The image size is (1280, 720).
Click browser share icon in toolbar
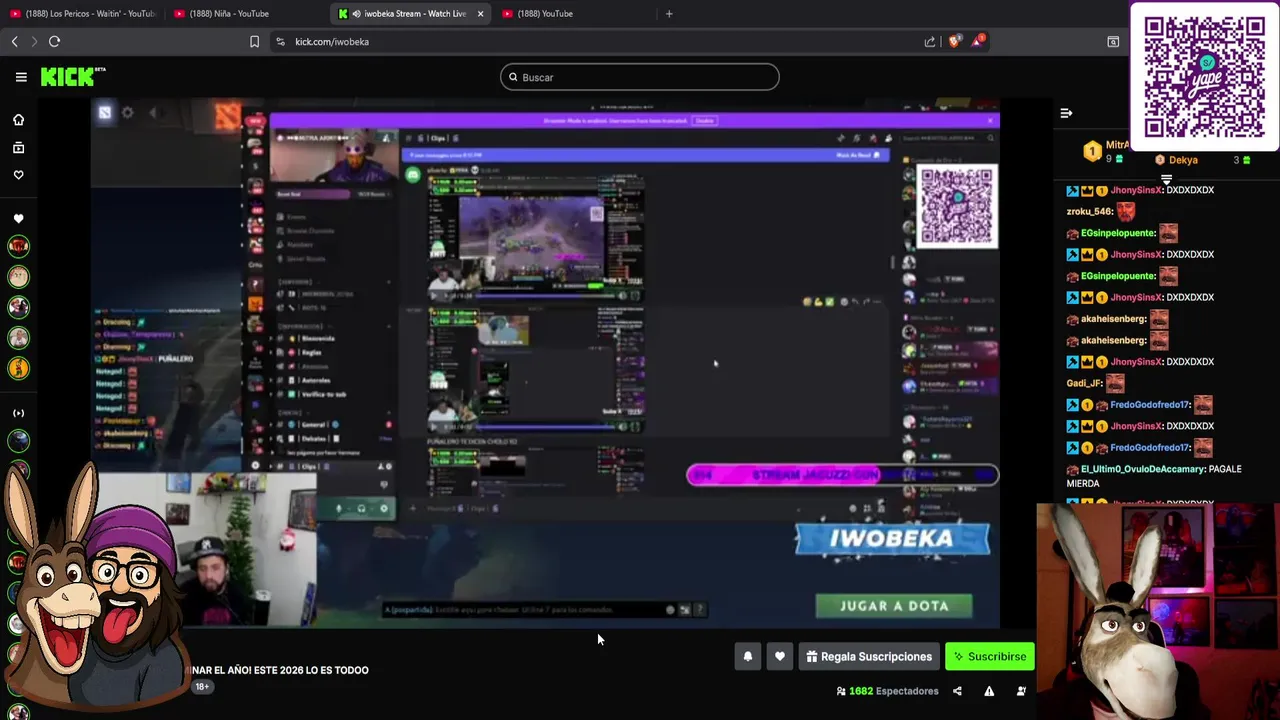(930, 41)
